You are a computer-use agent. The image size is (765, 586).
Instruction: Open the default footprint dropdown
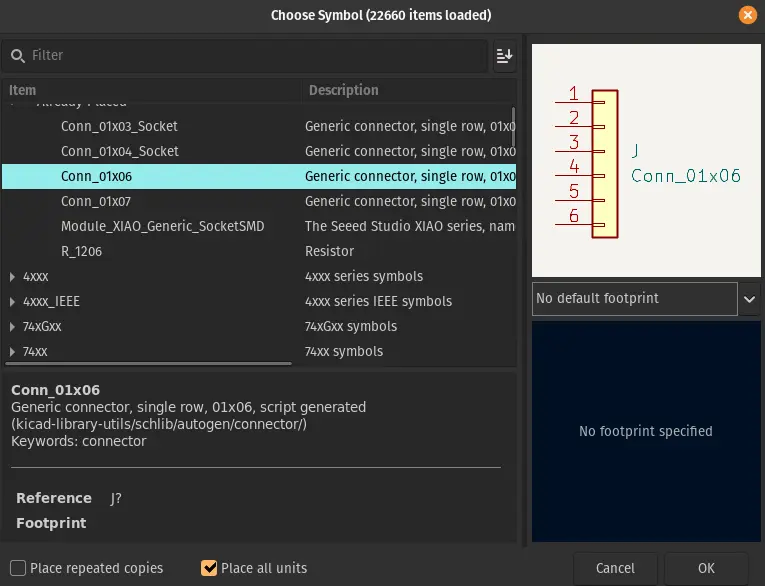(x=749, y=298)
